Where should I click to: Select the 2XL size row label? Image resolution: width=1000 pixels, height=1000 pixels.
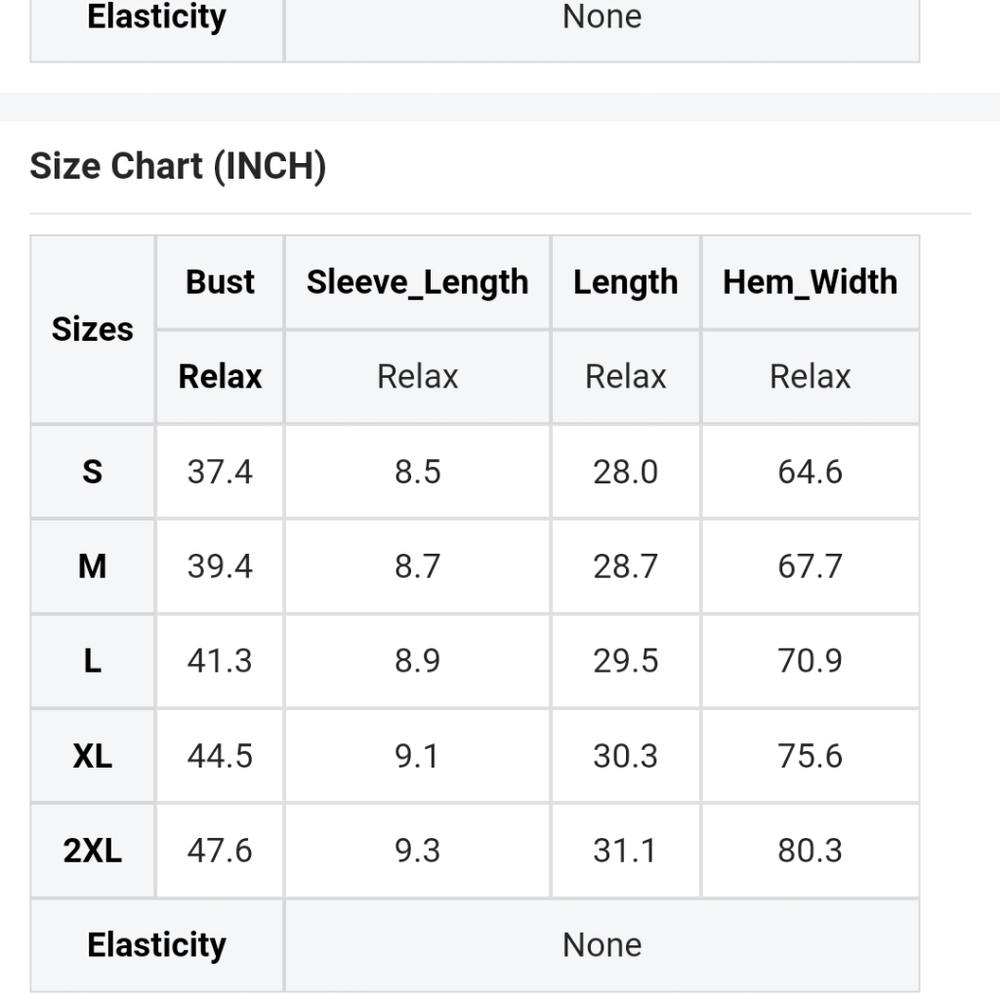coord(92,850)
